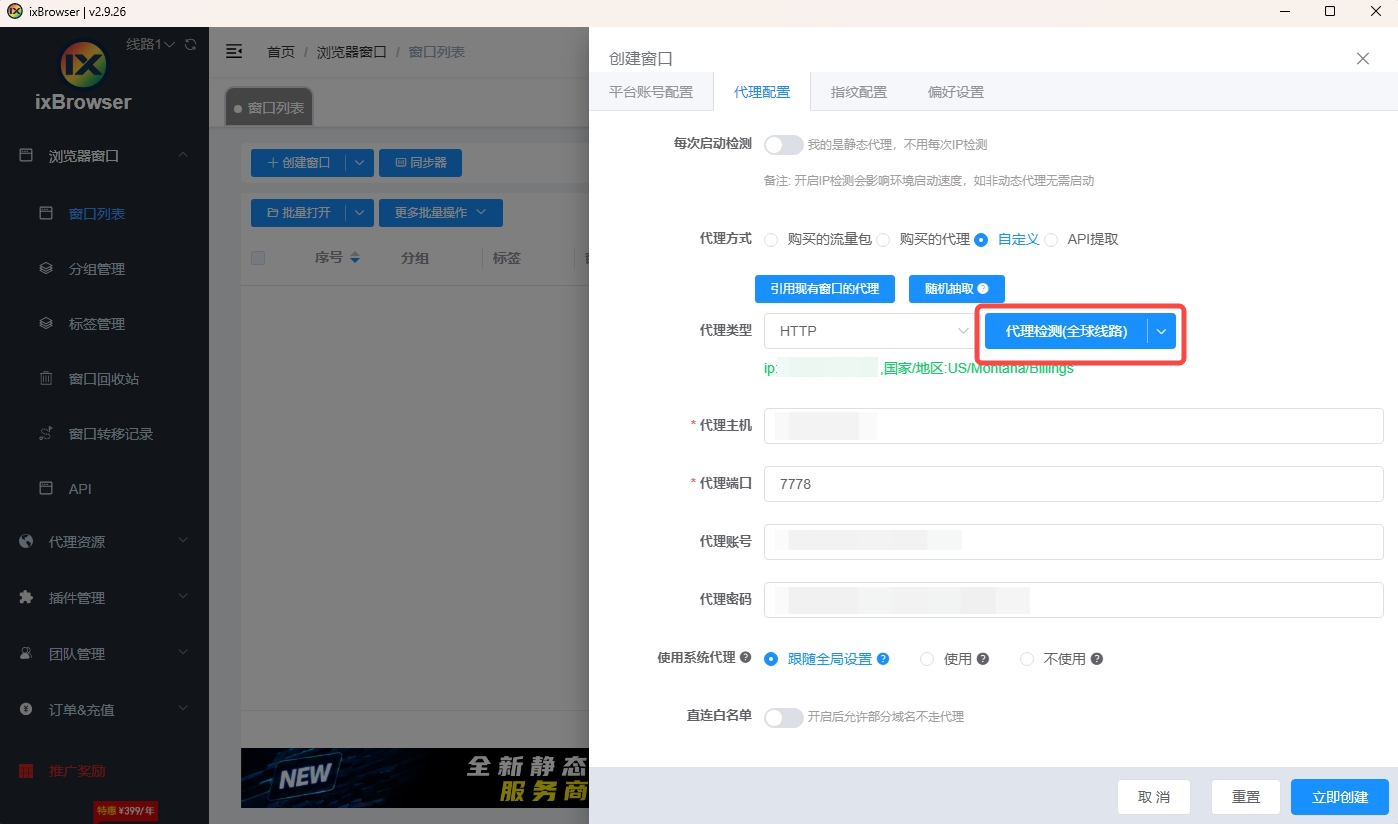The image size is (1398, 824).
Task: Click 代理检测(全球线路) button
Action: point(1066,332)
